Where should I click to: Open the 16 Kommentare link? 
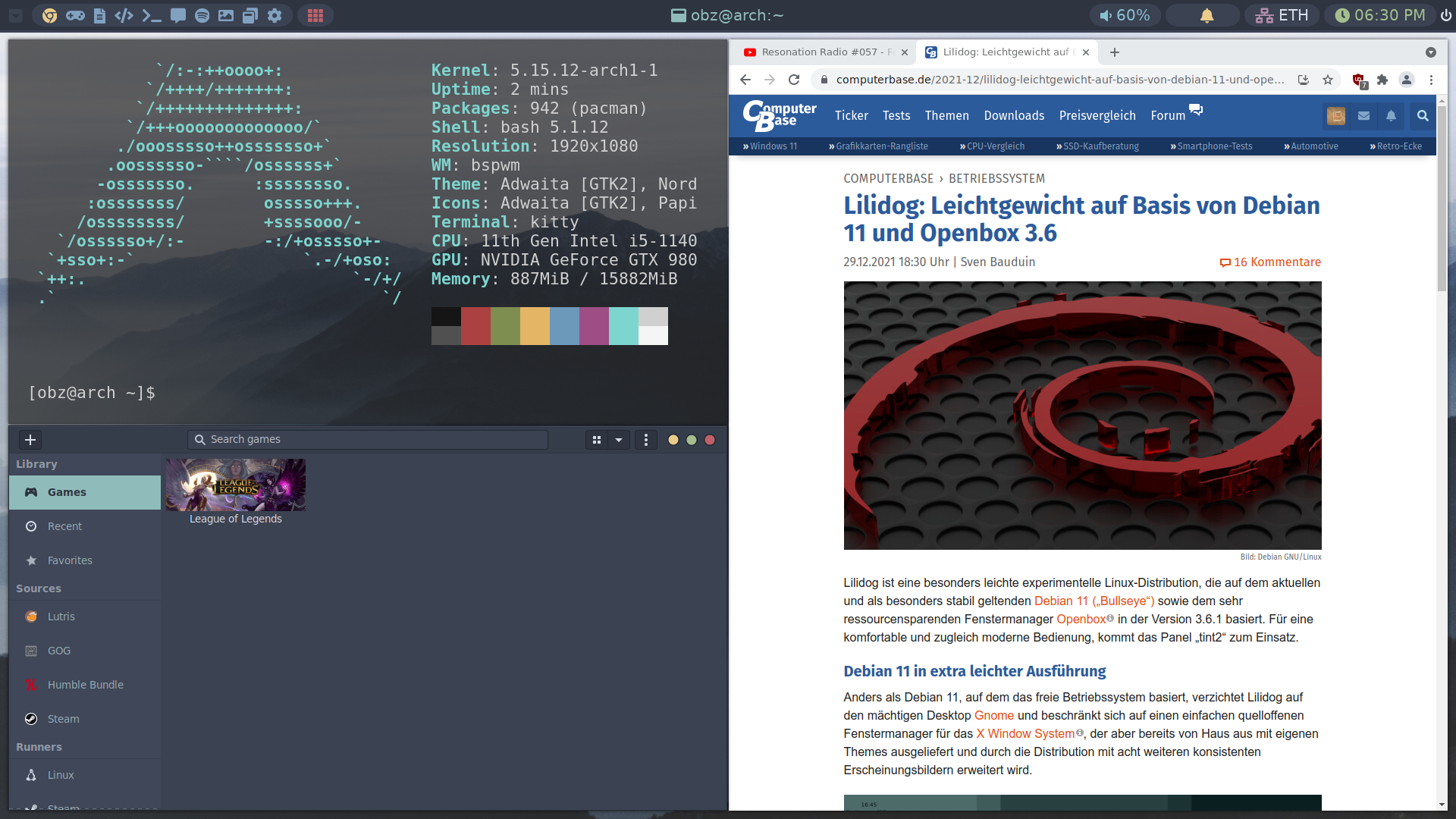1270,262
